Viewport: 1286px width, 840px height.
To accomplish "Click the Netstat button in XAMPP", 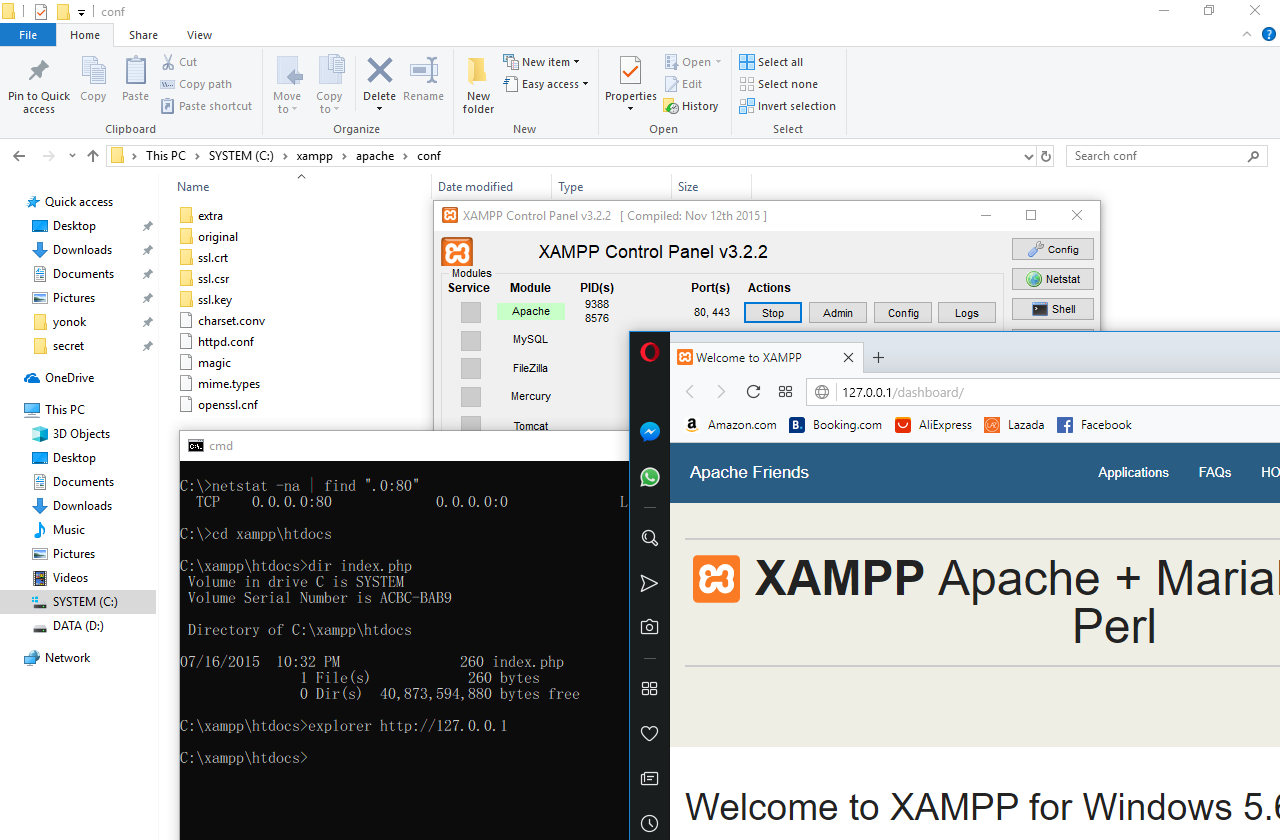I will click(1052, 279).
